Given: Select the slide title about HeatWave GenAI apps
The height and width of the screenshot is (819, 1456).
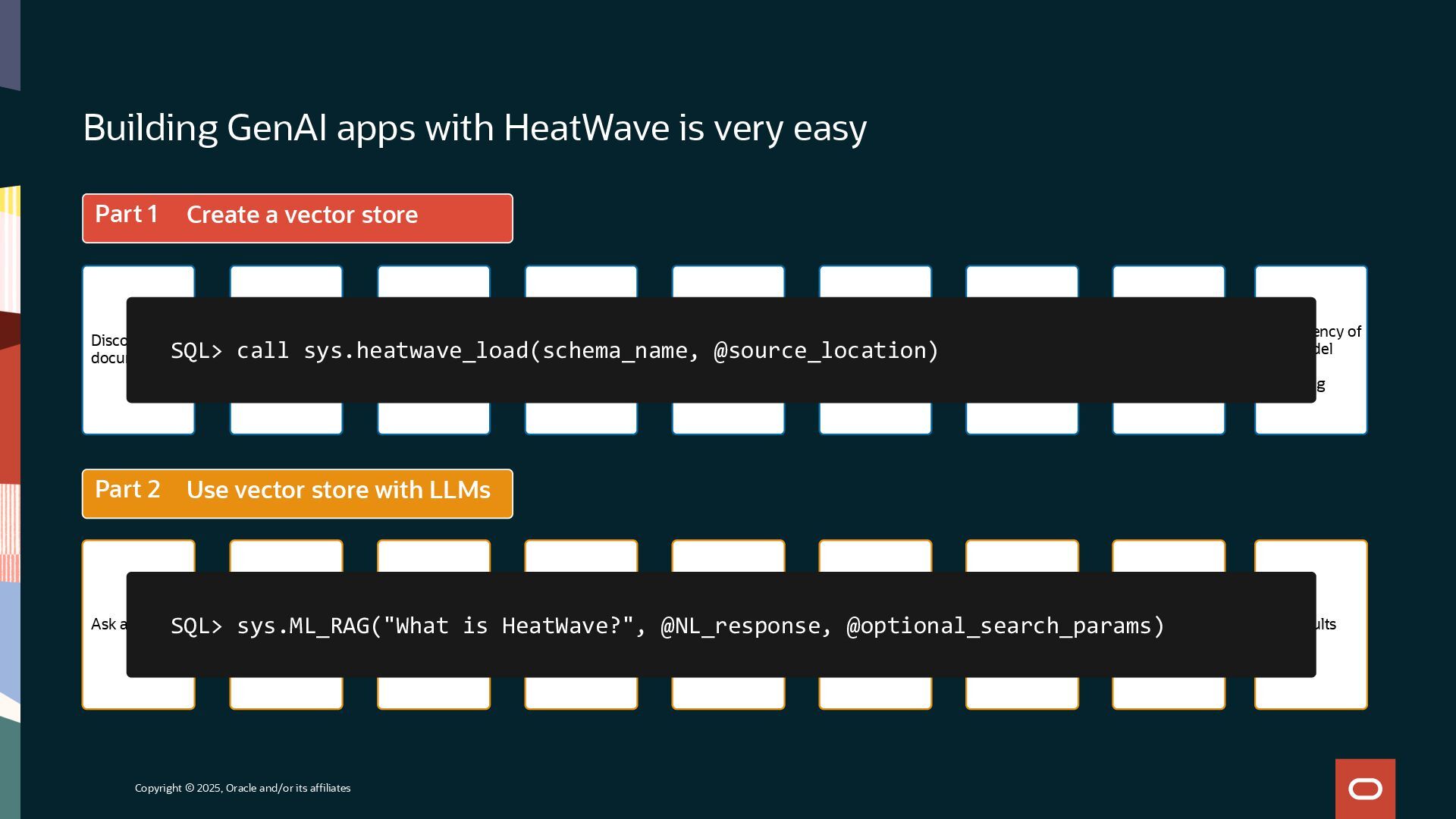Looking at the screenshot, I should [x=474, y=127].
